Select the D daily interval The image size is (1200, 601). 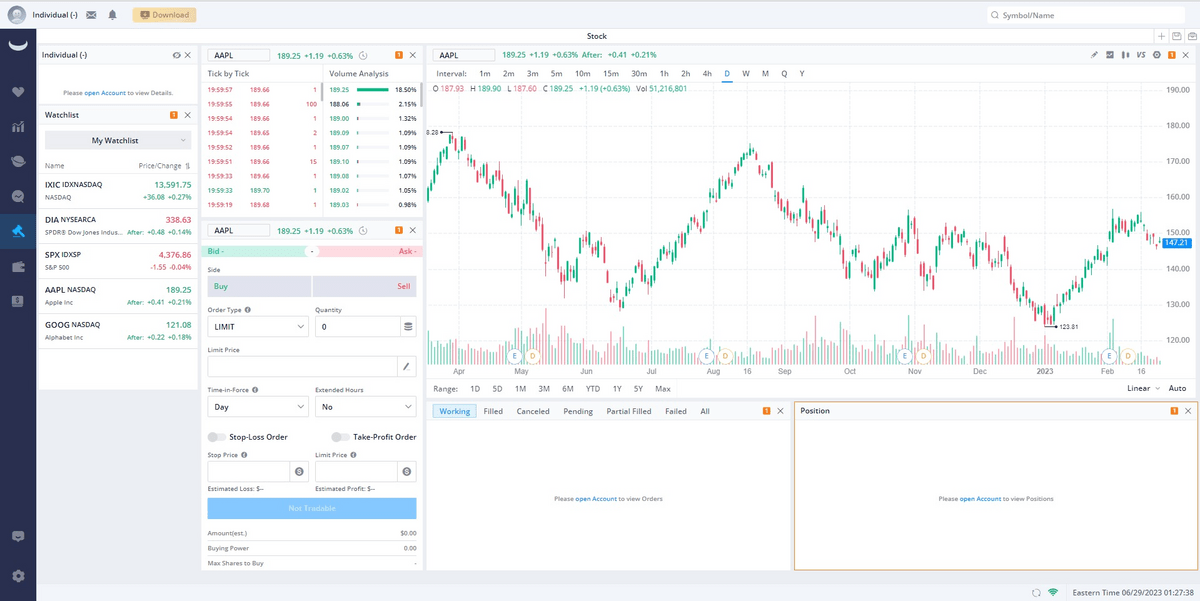[727, 74]
